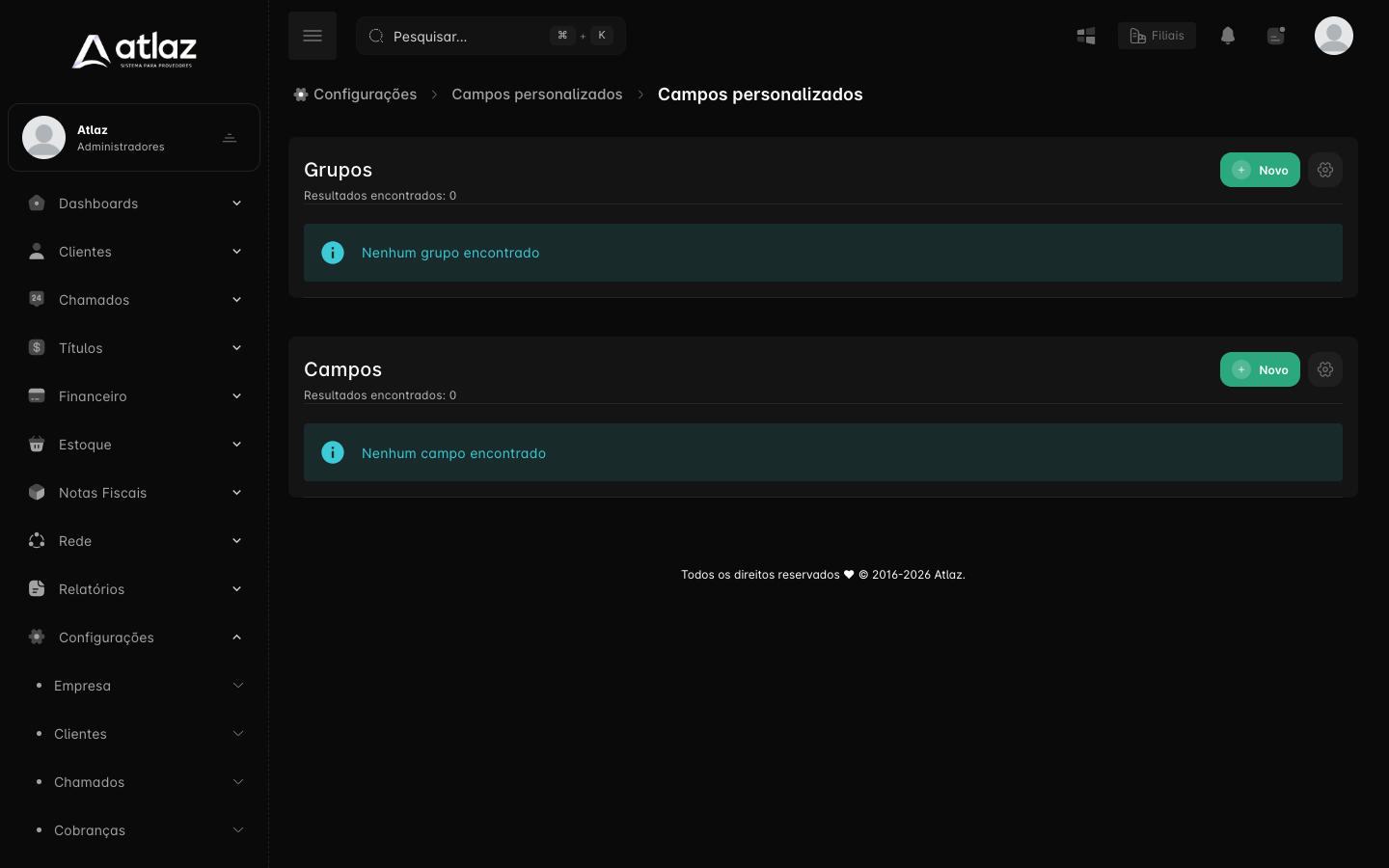This screenshot has height=868, width=1389.
Task: Select the Clientes submenu under Configurações
Action: pyautogui.click(x=134, y=734)
